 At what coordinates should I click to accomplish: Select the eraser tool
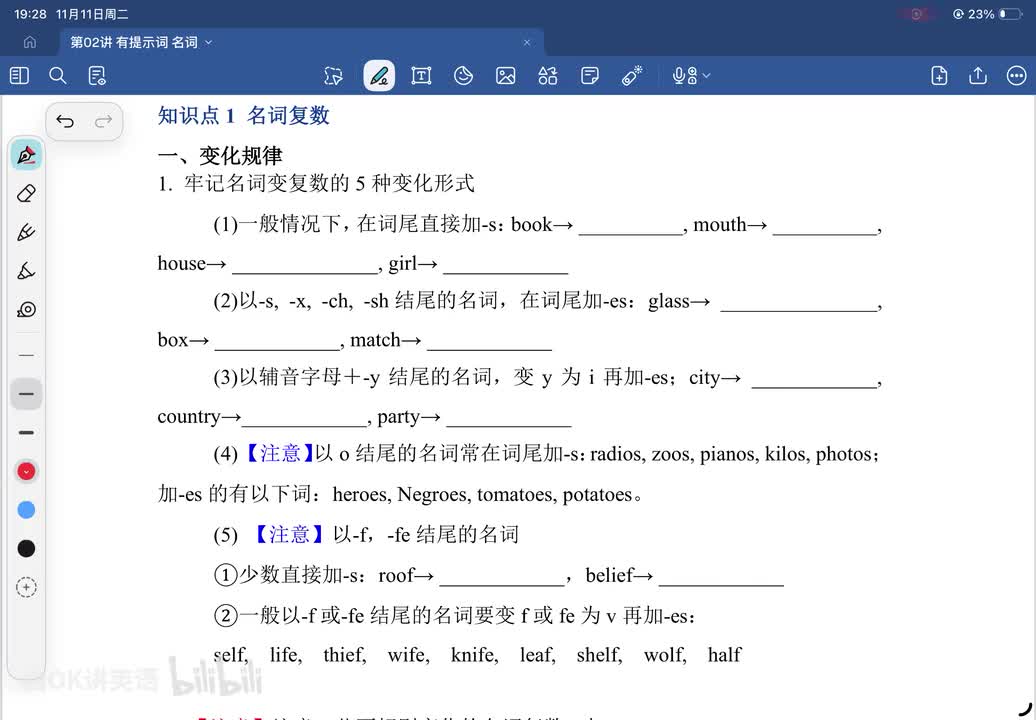(26, 194)
